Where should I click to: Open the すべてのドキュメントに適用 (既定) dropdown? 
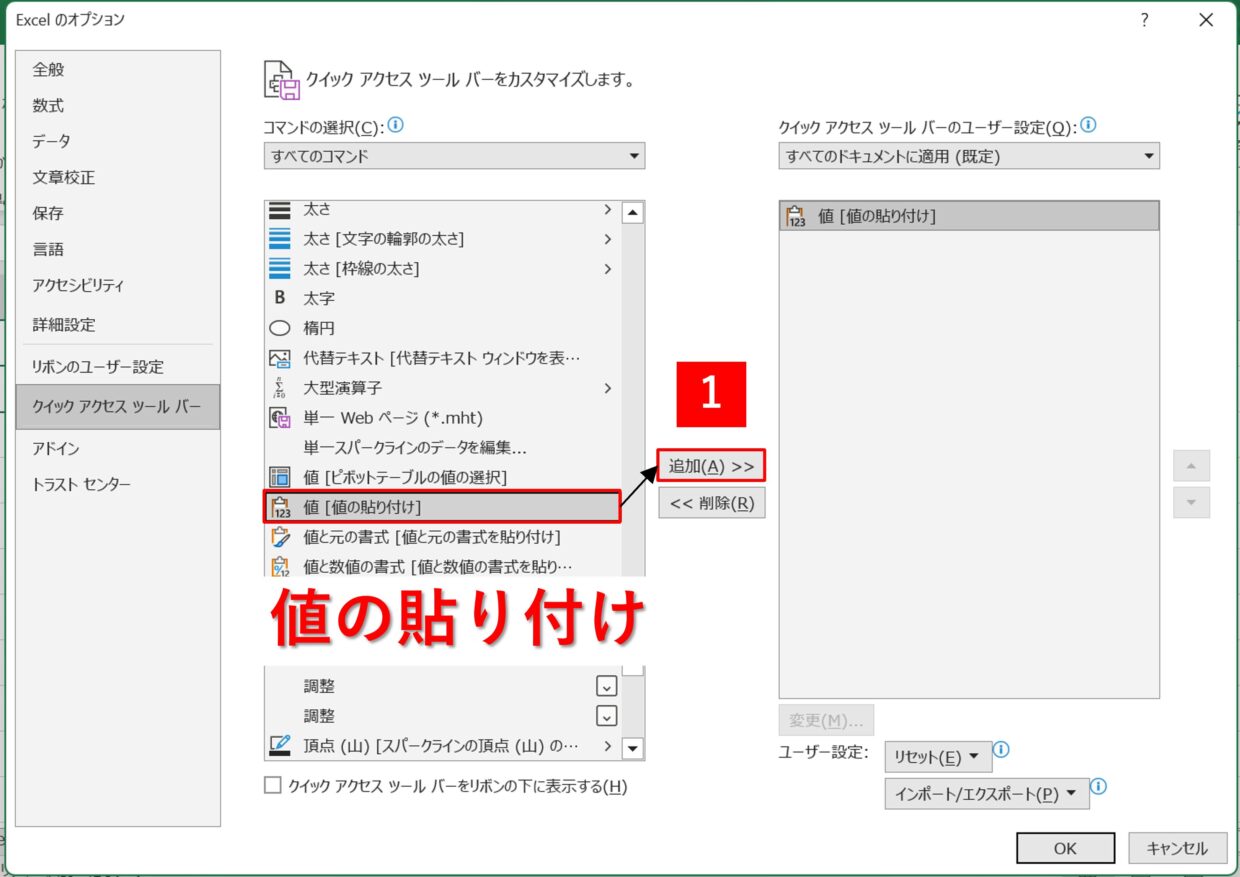969,156
